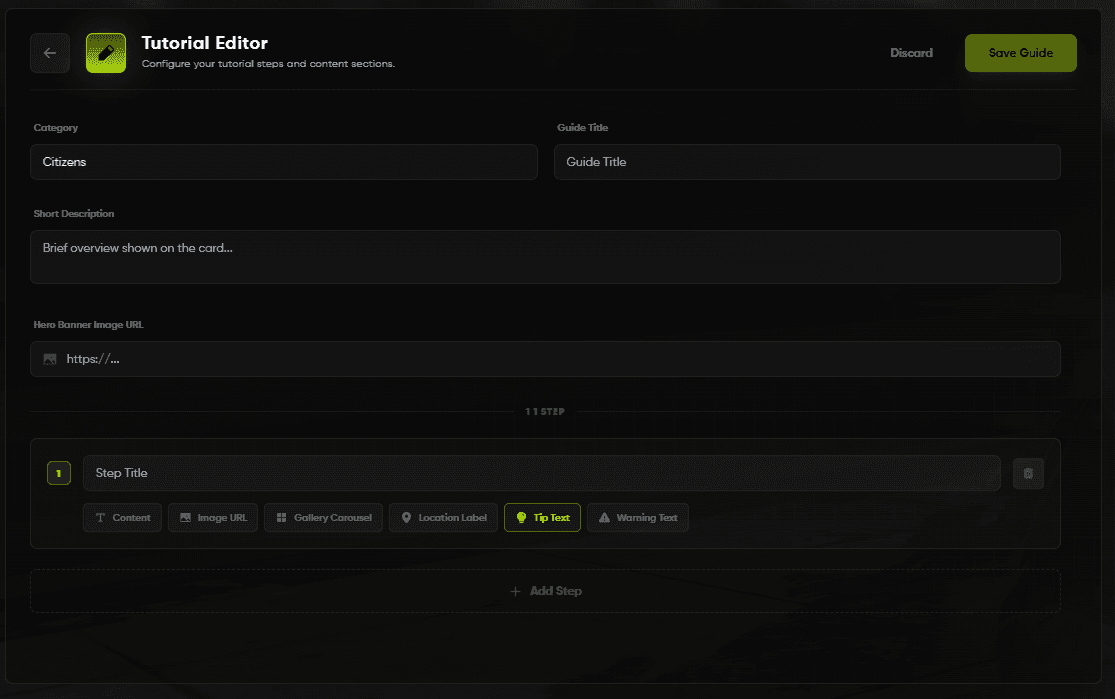This screenshot has width=1115, height=699.
Task: Click the Guide Title input field
Action: coord(807,162)
